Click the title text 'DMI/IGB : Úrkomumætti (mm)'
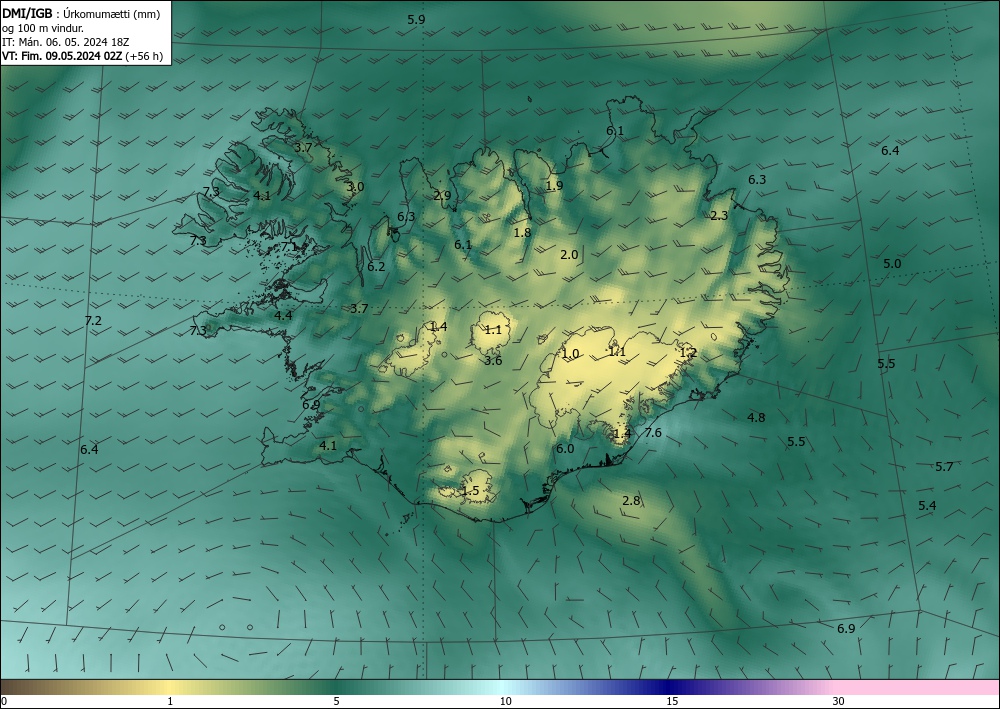Screen dimensions: 1000x709 coord(81,13)
